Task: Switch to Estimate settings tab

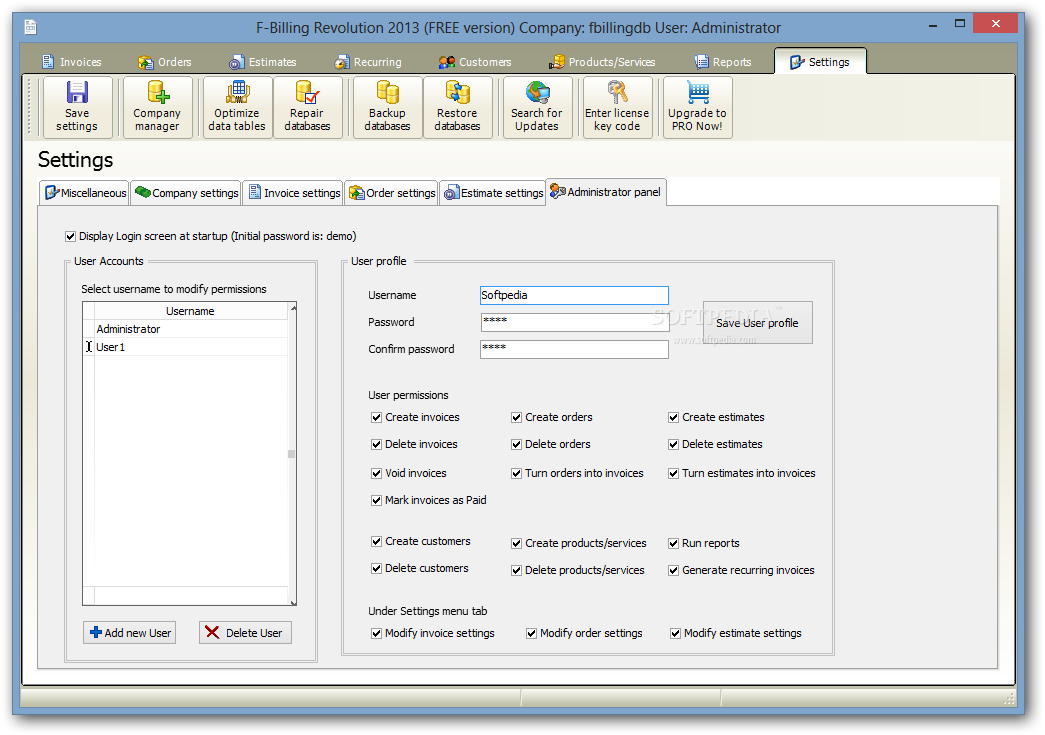Action: click(x=493, y=193)
